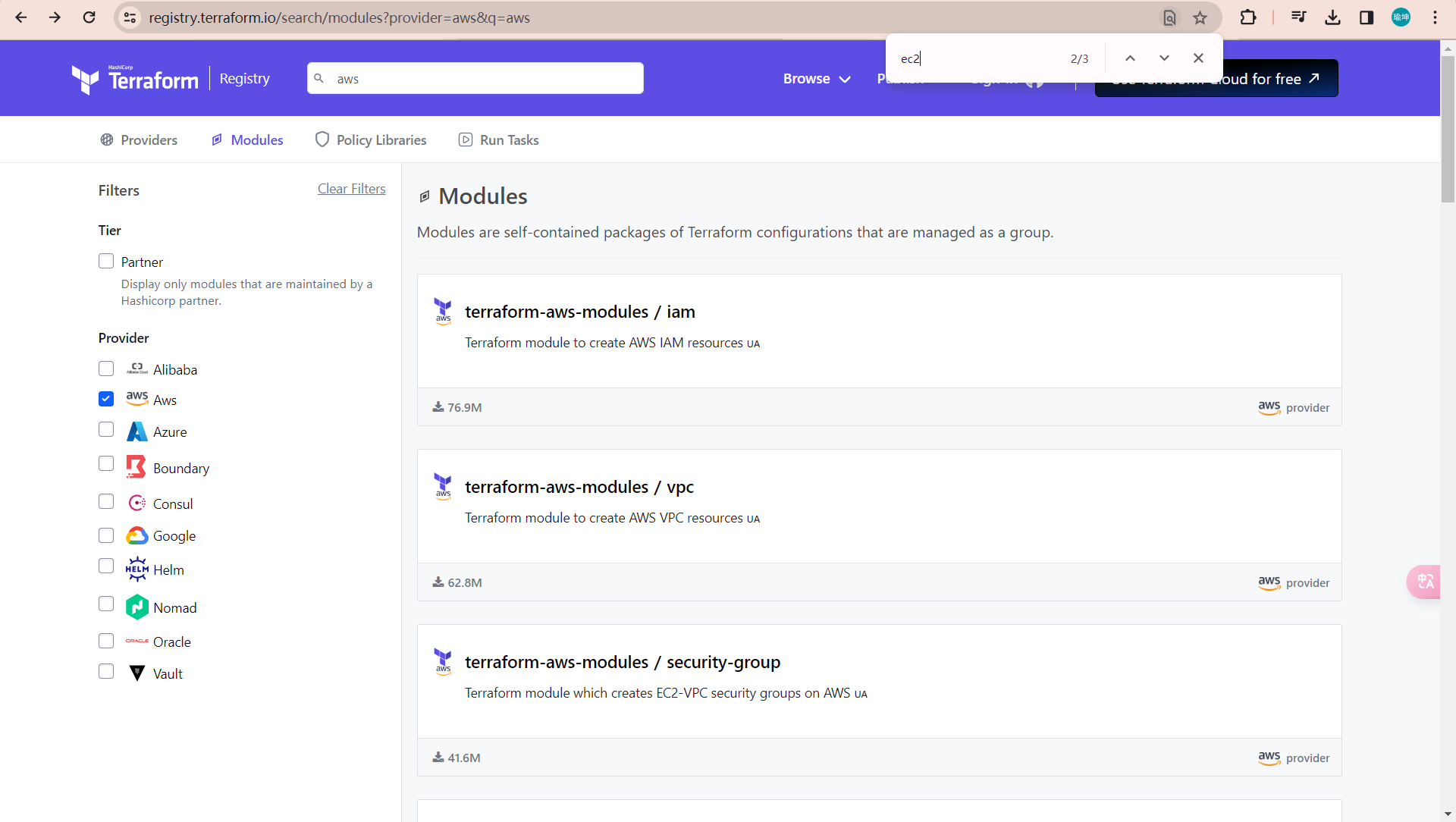Go back to the previous page
The image size is (1456, 822).
click(21, 17)
